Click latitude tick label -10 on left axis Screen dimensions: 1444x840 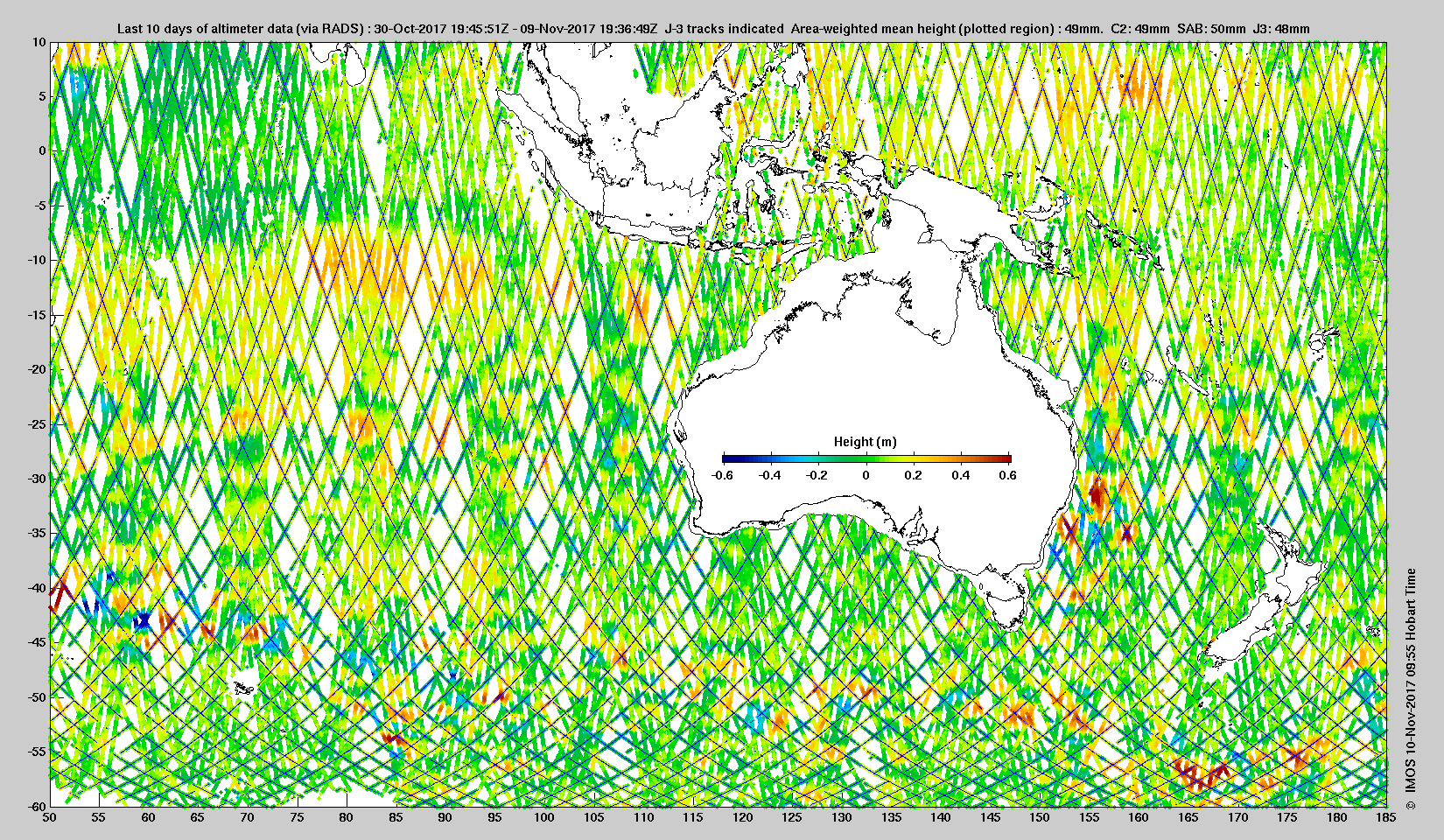(x=37, y=261)
